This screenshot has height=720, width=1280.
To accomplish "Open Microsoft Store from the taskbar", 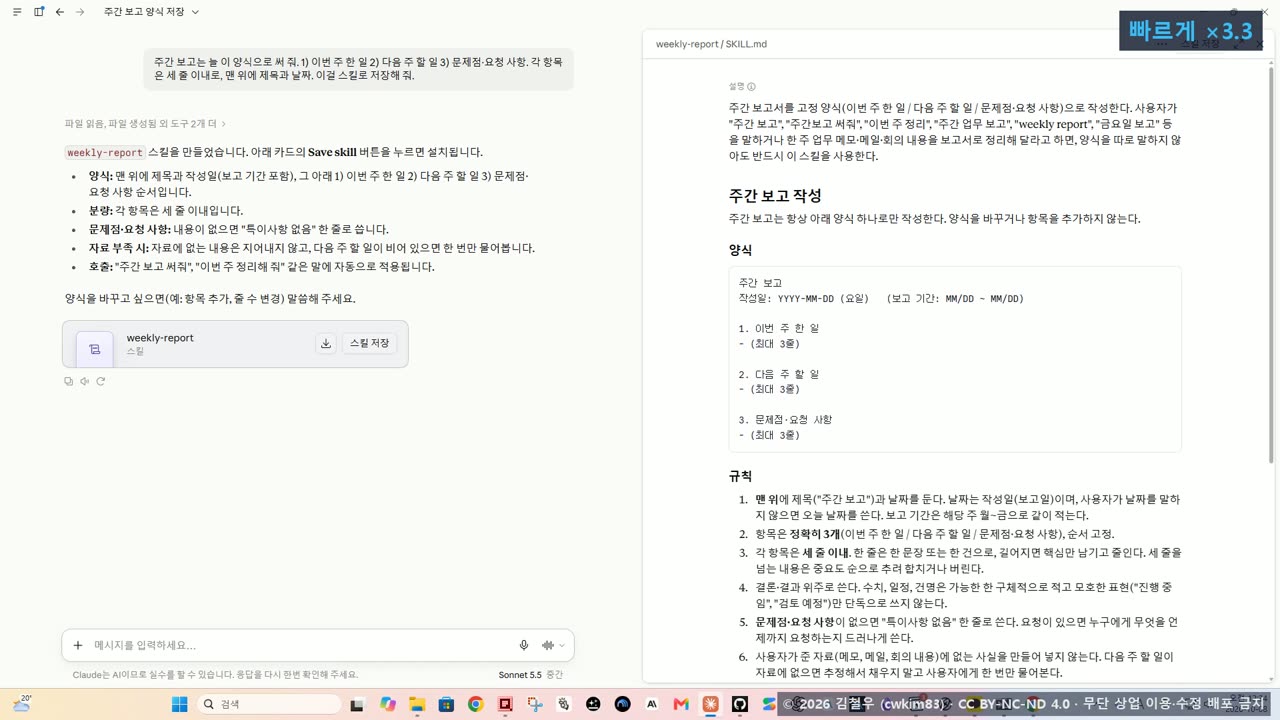I will [x=446, y=704].
